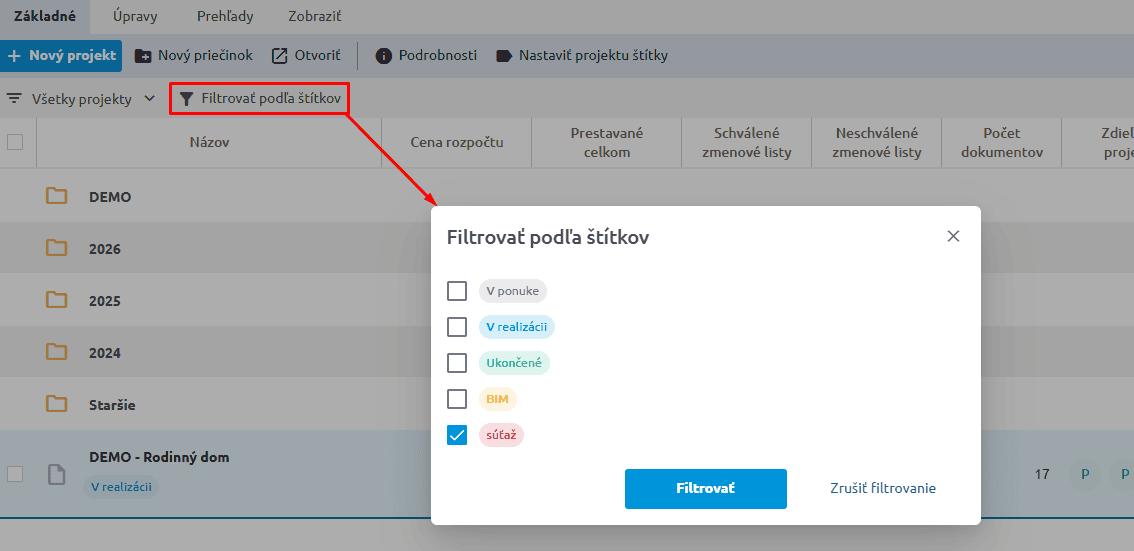Viewport: 1134px width, 551px height.
Task: Switch to the Úpravy tab
Action: 135,16
